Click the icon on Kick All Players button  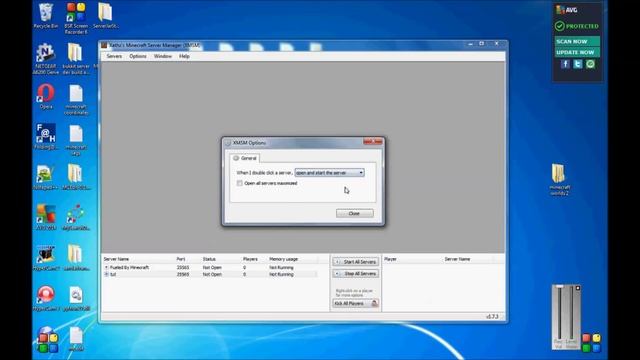point(374,303)
